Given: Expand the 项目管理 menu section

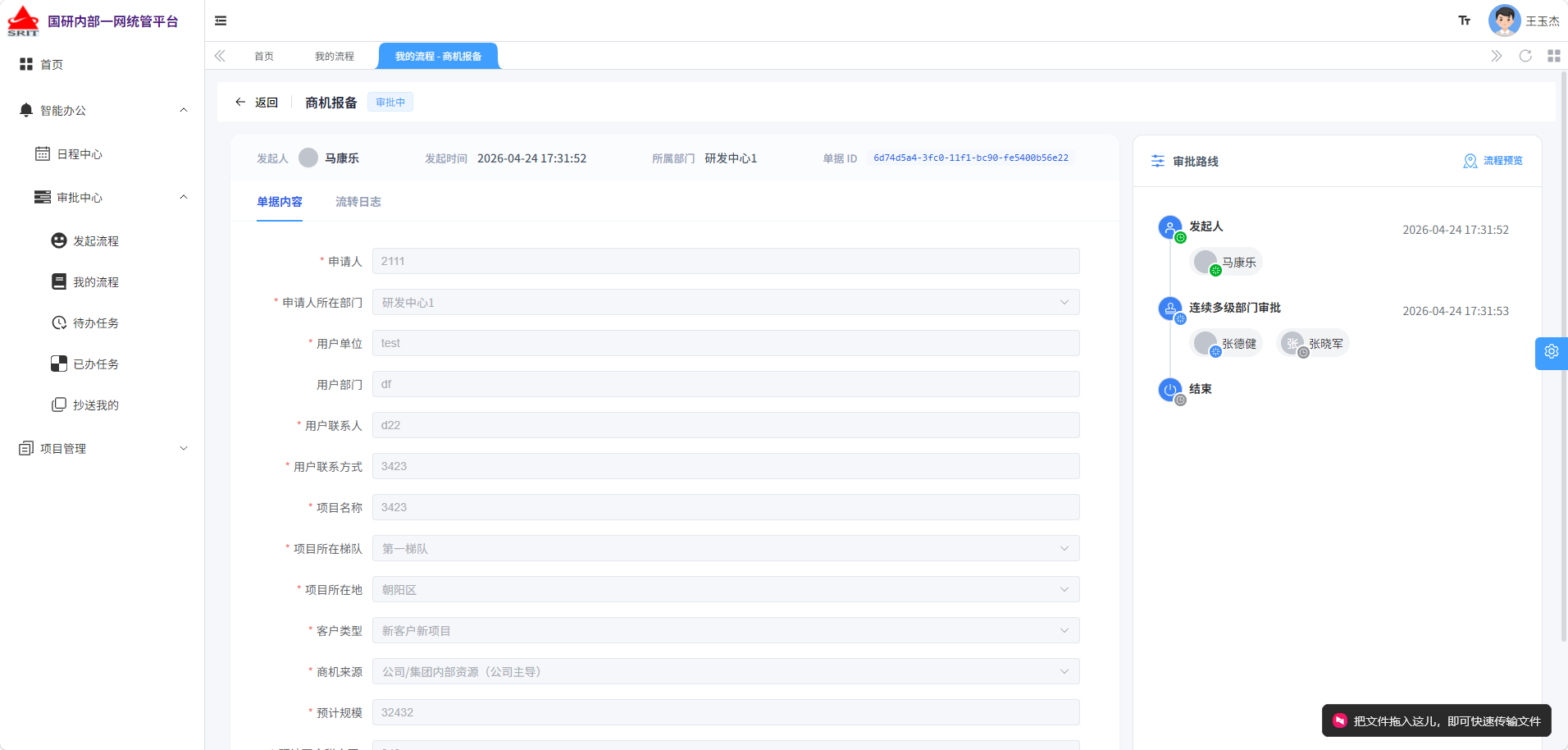Looking at the screenshot, I should [184, 448].
